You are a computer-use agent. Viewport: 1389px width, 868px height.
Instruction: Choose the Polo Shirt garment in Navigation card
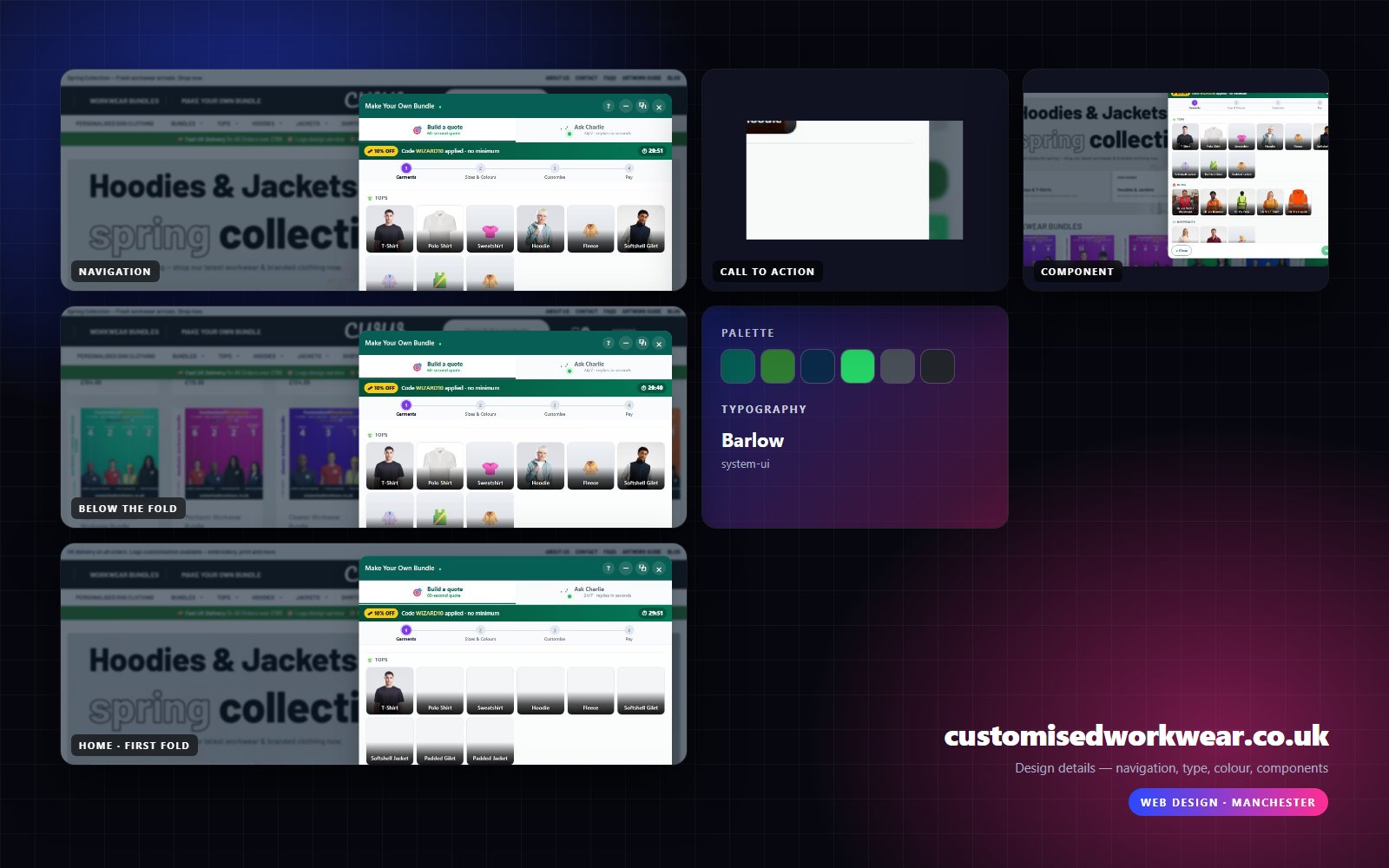(x=440, y=228)
